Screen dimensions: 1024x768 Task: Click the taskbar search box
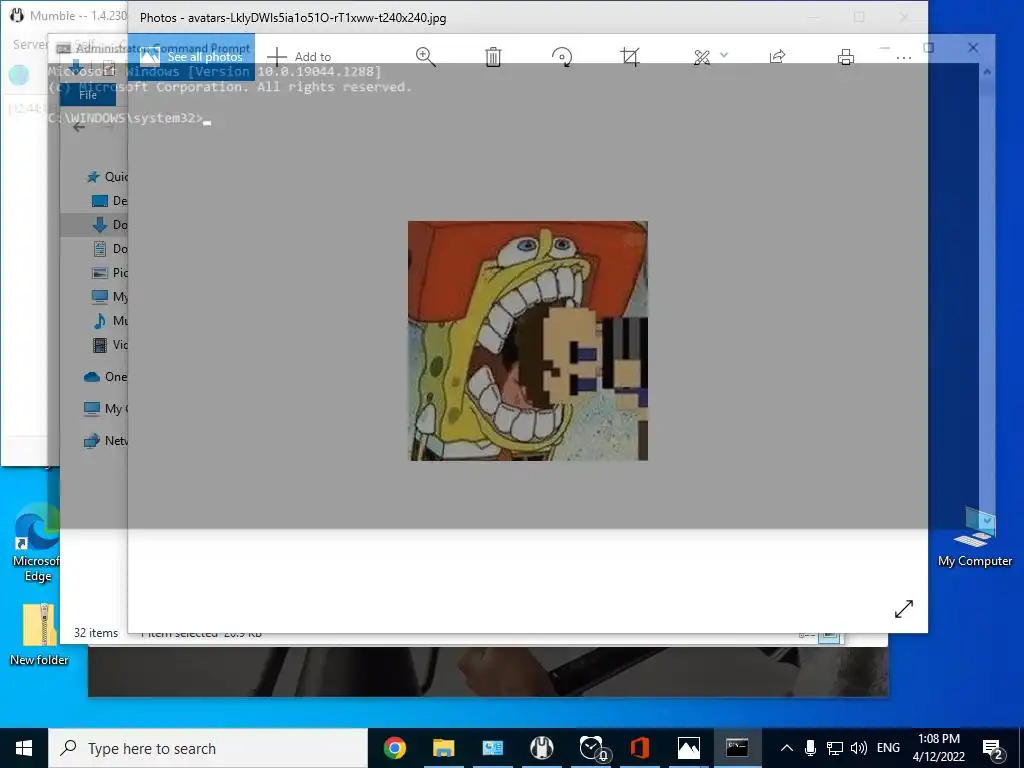point(208,748)
